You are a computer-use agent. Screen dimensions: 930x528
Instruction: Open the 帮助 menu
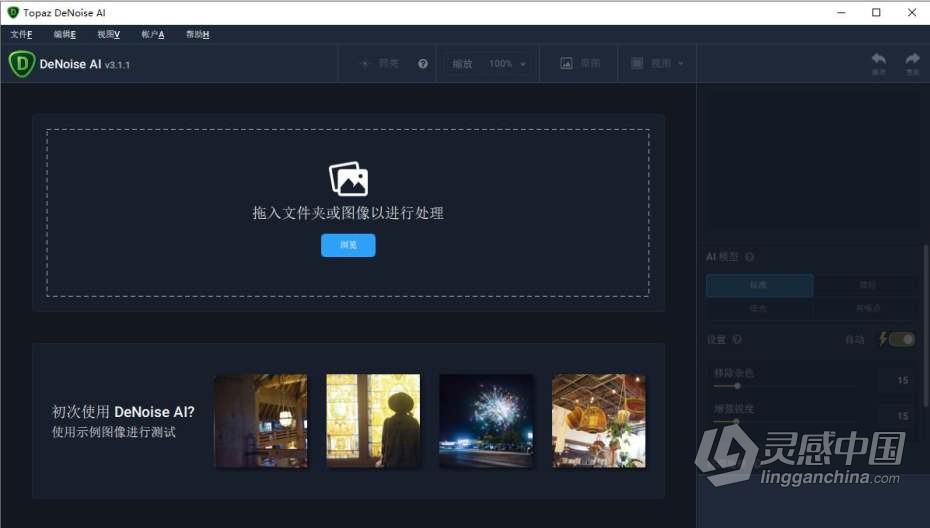197,34
